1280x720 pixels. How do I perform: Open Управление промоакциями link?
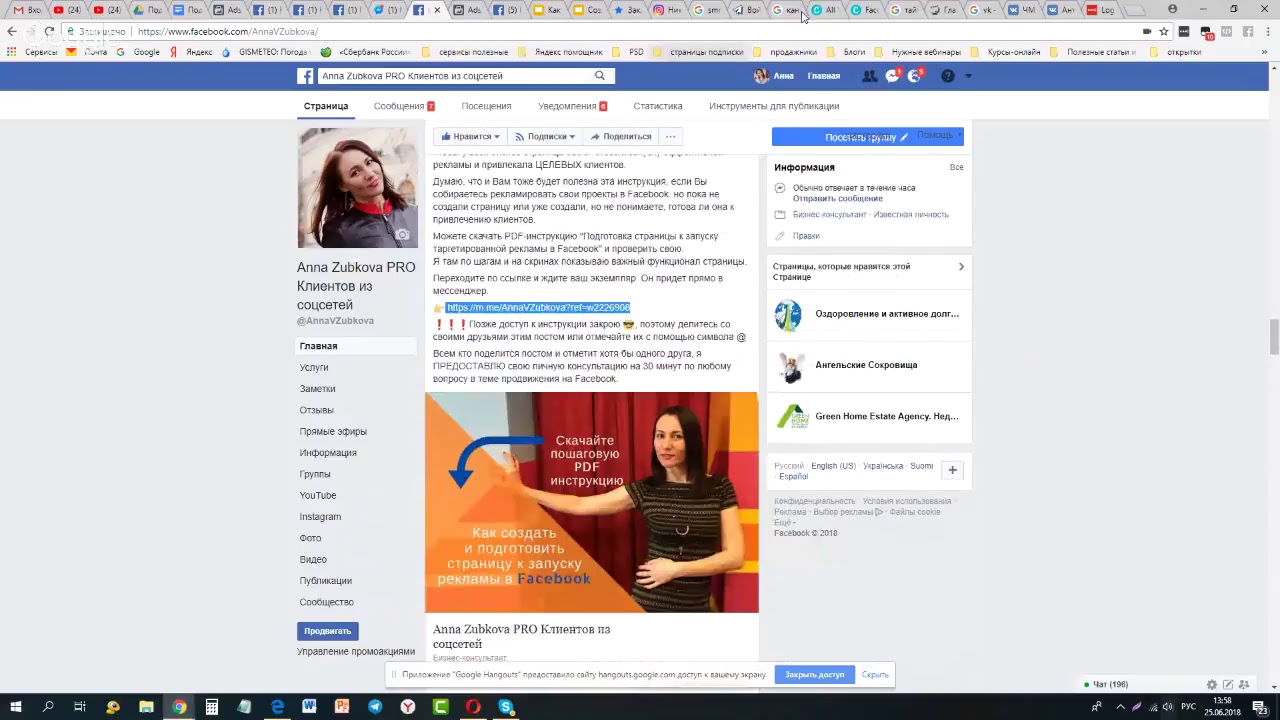356,651
